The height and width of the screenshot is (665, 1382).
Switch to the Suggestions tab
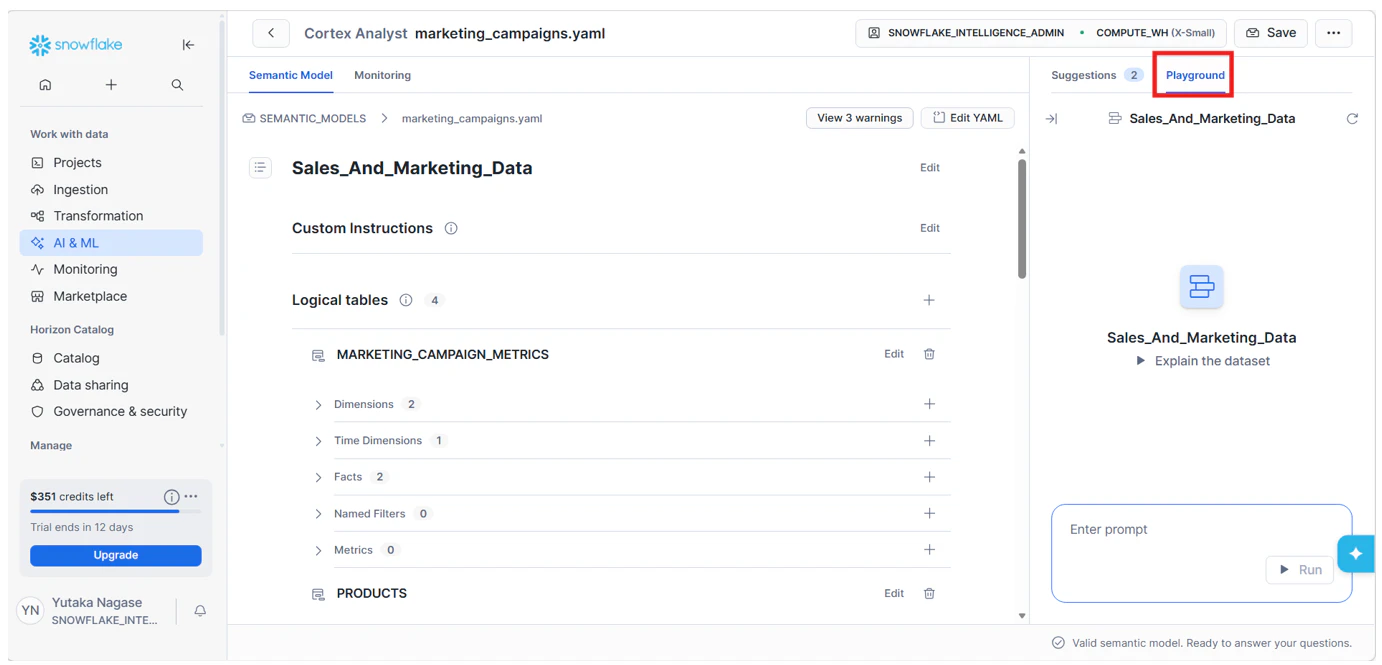pyautogui.click(x=1096, y=75)
